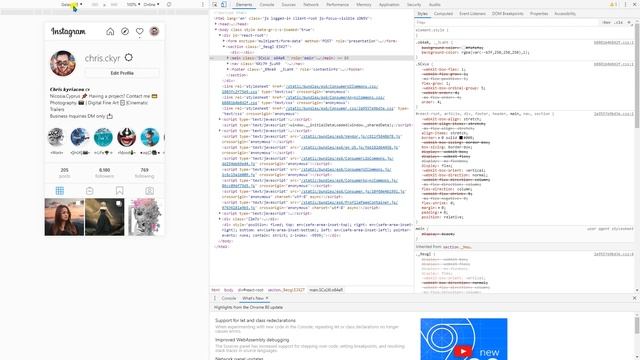Switch to the Console tab in DevTools
Viewport: 640px width, 360px height.
click(267, 4)
